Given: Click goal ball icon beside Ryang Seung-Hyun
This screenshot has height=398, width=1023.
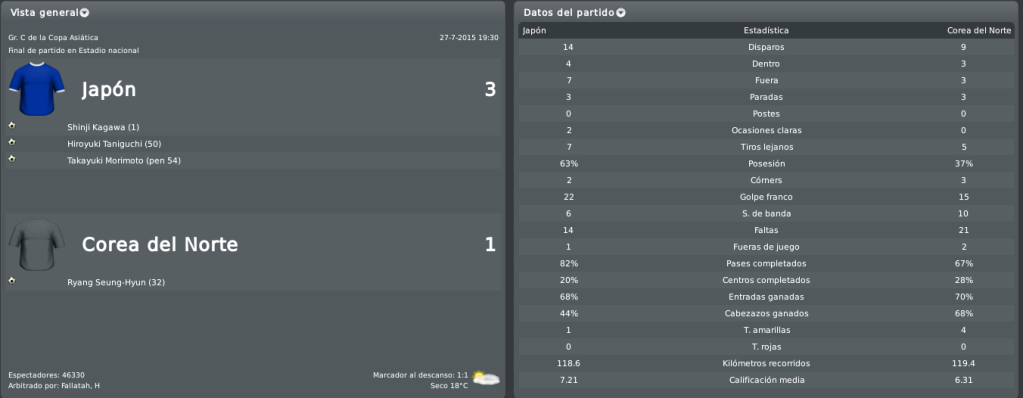Looking at the screenshot, I should pos(12,281).
